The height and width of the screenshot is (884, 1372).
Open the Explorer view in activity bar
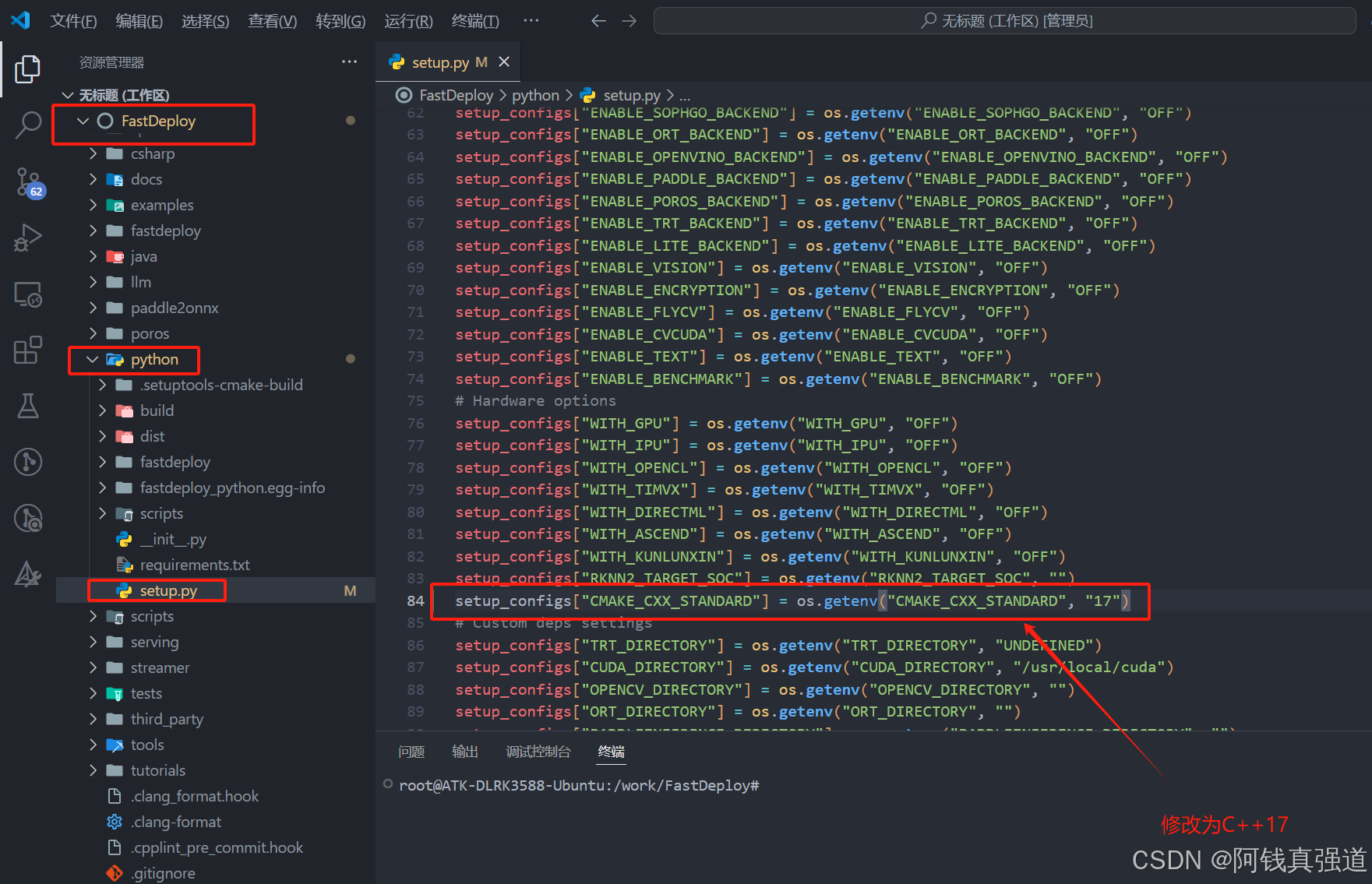point(28,69)
